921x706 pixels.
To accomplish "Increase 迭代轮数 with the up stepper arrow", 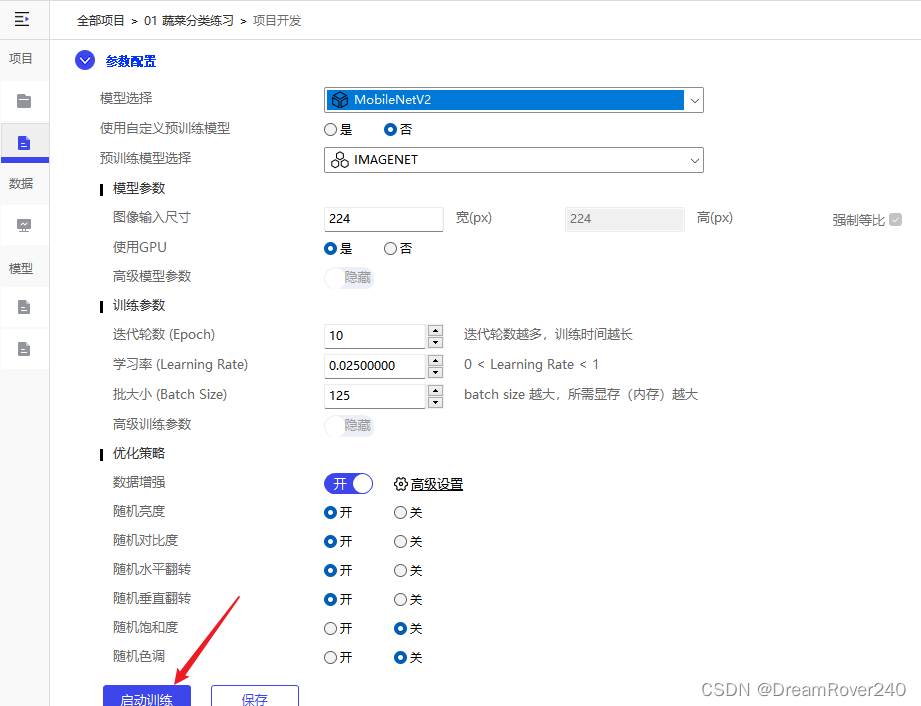I will point(434,331).
